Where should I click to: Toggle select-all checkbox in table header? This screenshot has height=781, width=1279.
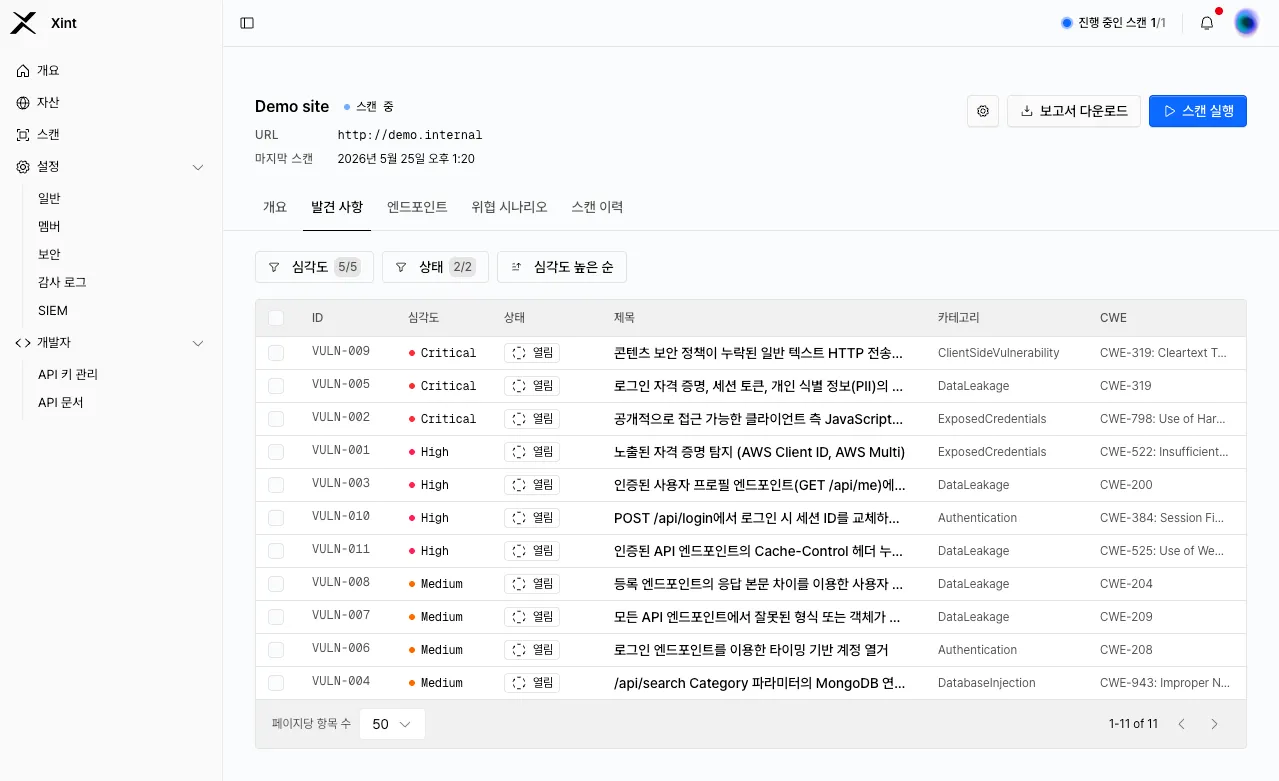click(276, 318)
